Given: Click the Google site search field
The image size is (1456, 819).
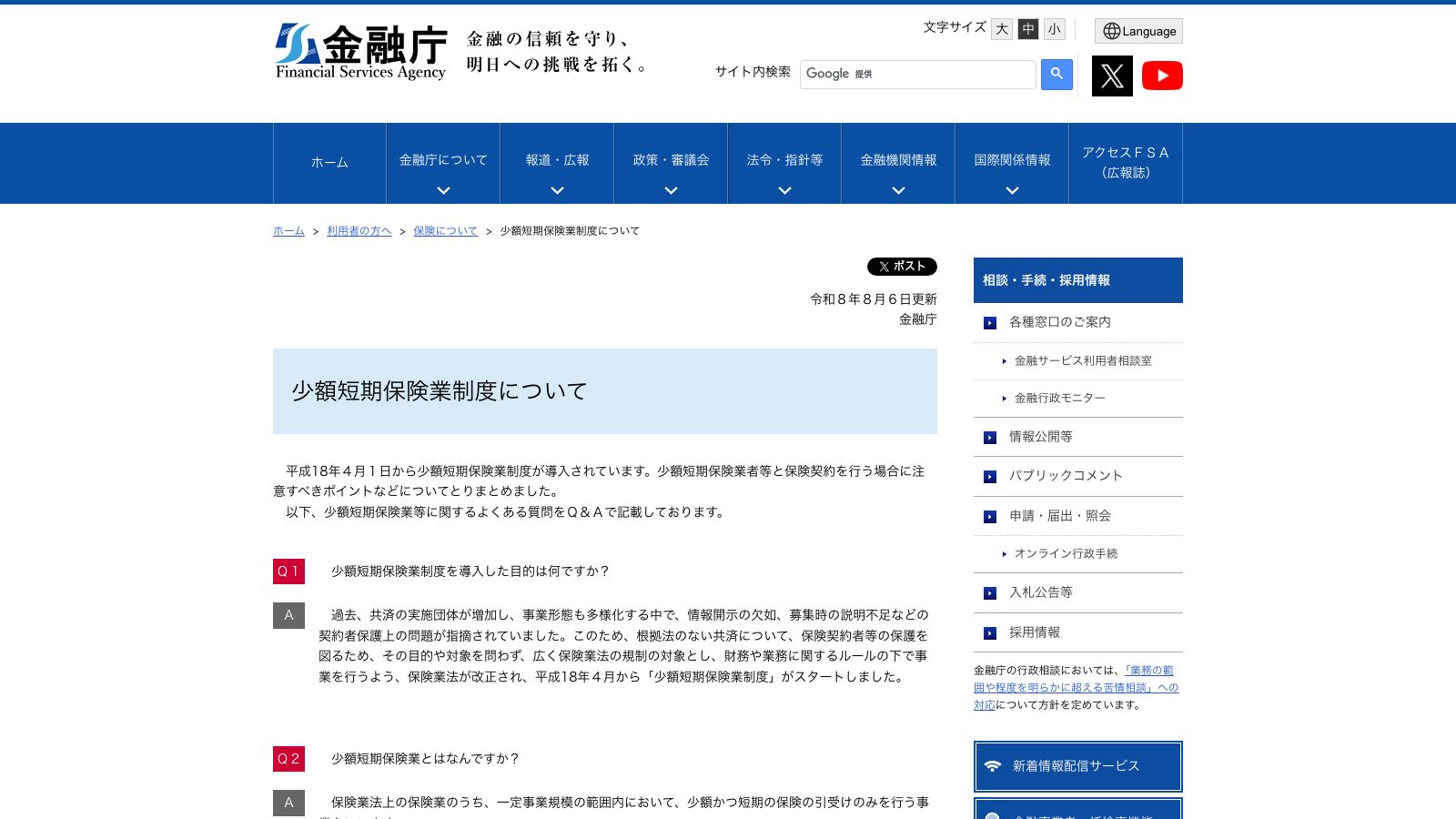Looking at the screenshot, I should tap(917, 75).
